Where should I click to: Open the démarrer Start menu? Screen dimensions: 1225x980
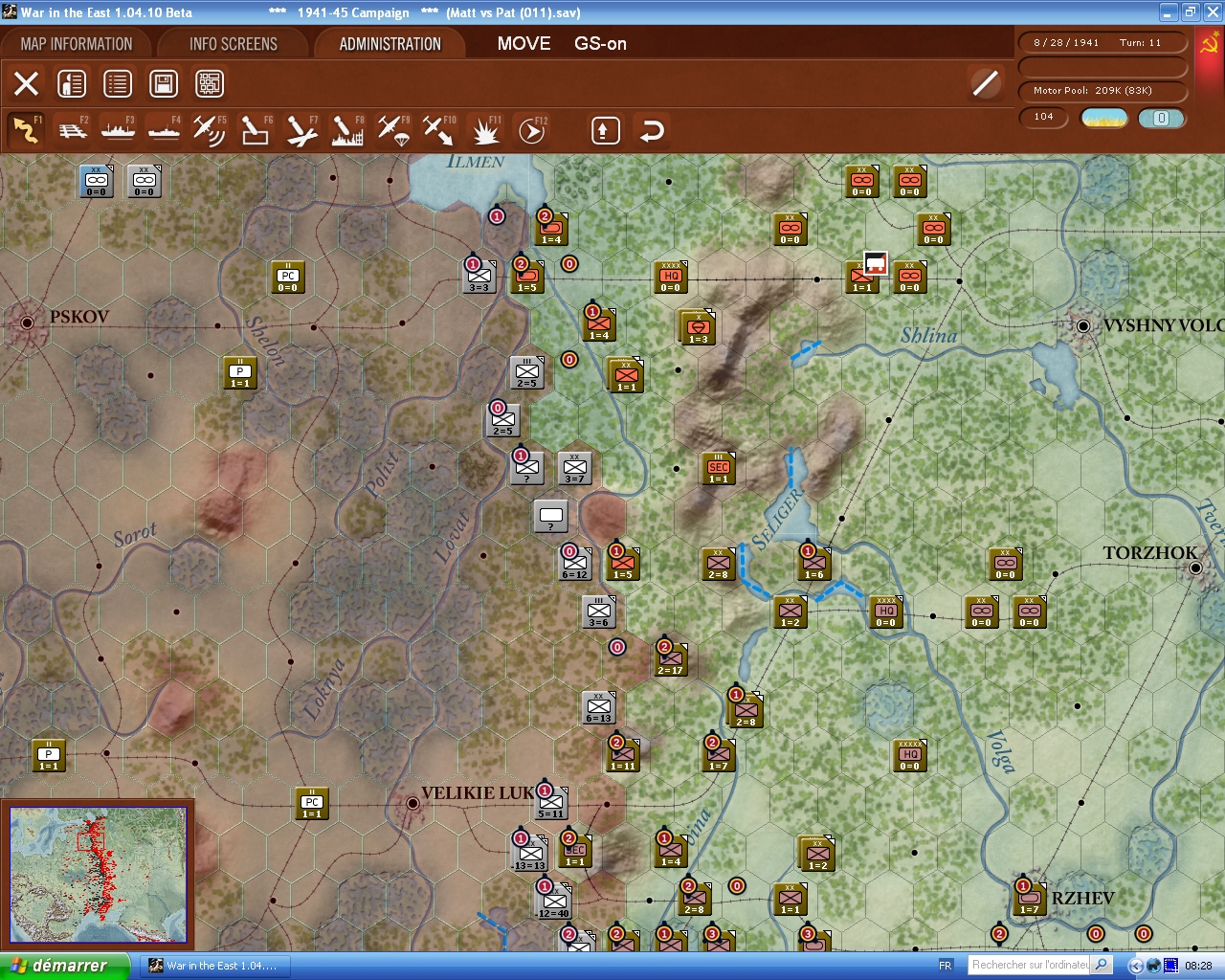pos(64,966)
